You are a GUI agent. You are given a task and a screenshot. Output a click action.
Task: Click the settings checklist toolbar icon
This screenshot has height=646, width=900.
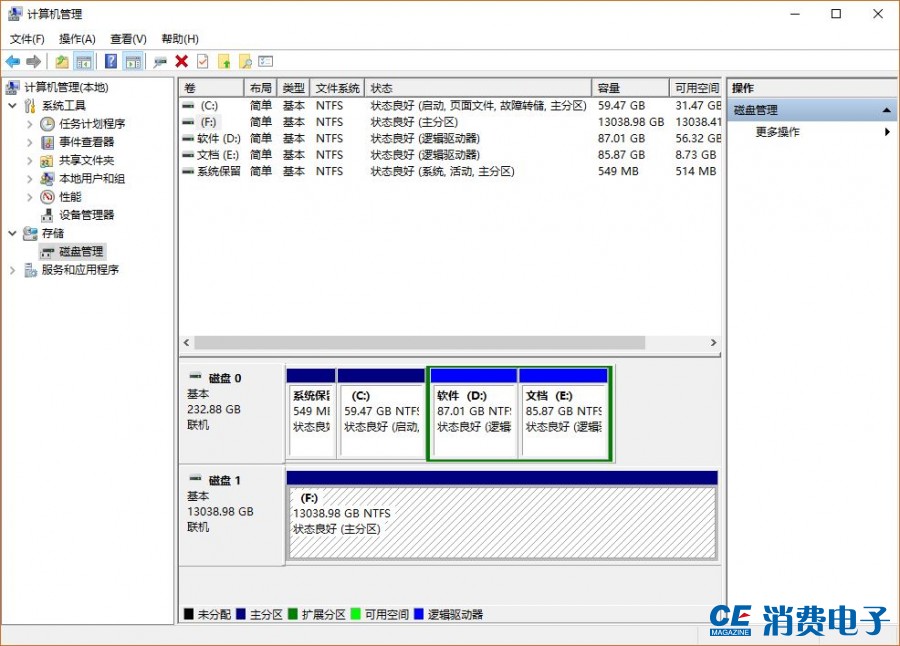point(266,61)
